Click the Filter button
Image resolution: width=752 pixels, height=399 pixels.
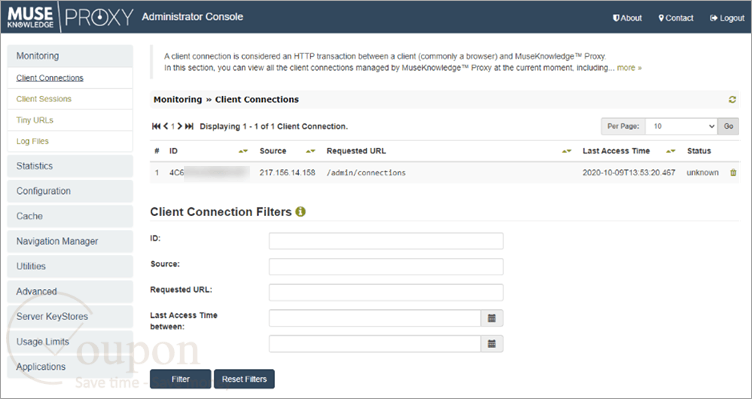pyautogui.click(x=180, y=379)
